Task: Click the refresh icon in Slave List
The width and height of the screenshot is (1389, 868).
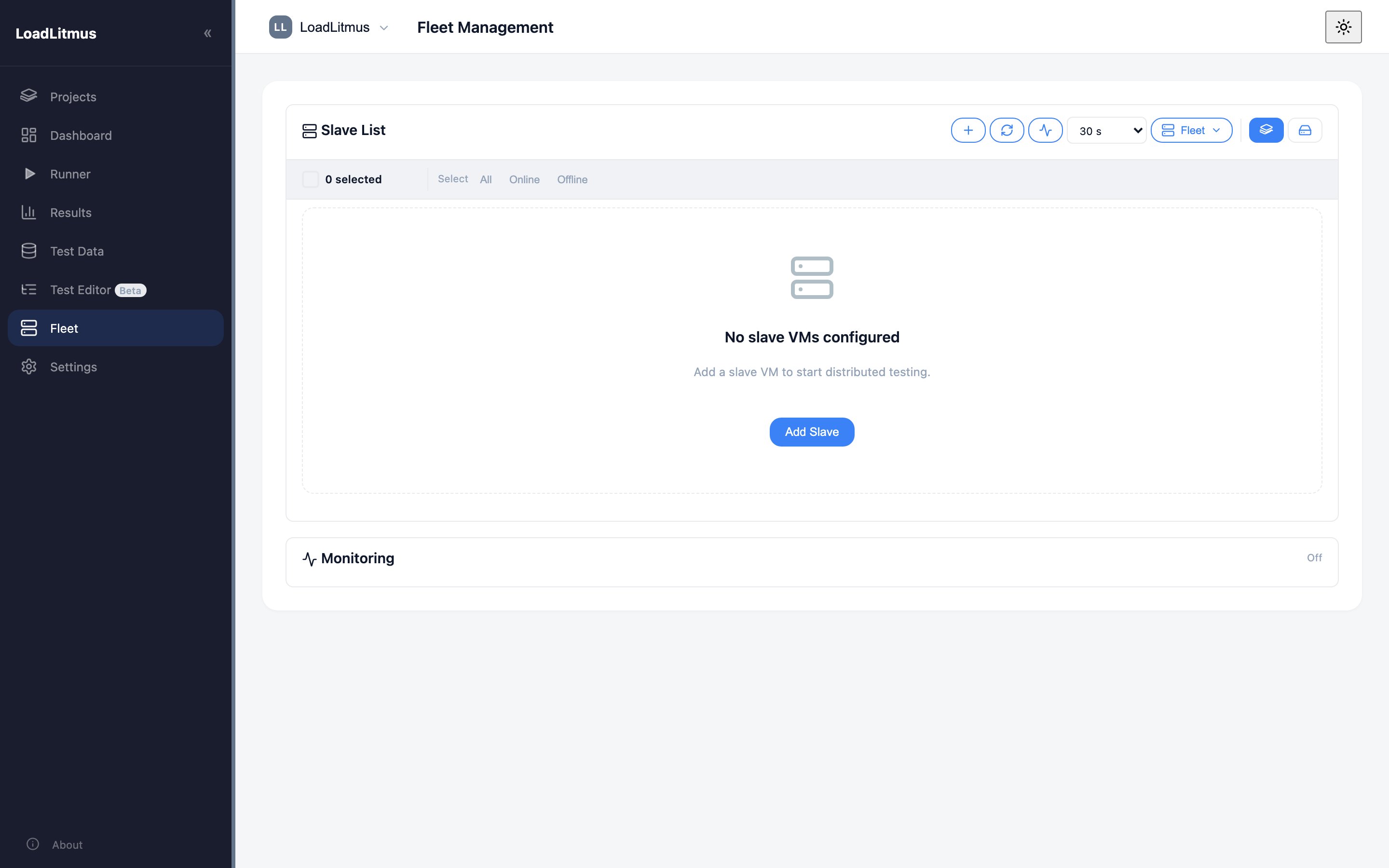Action: pos(1006,130)
